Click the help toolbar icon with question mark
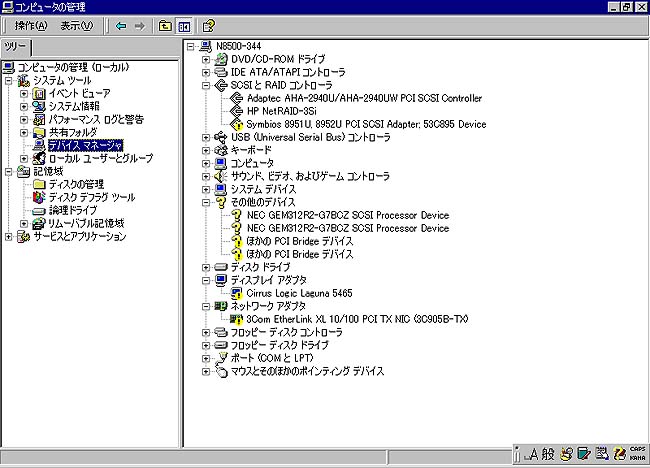The image size is (650, 468). tap(208, 26)
